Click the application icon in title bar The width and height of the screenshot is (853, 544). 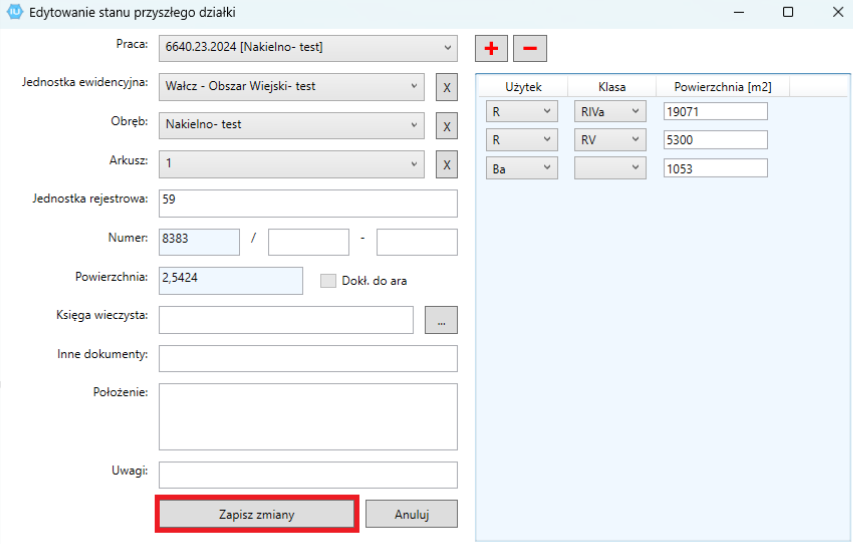tap(14, 12)
